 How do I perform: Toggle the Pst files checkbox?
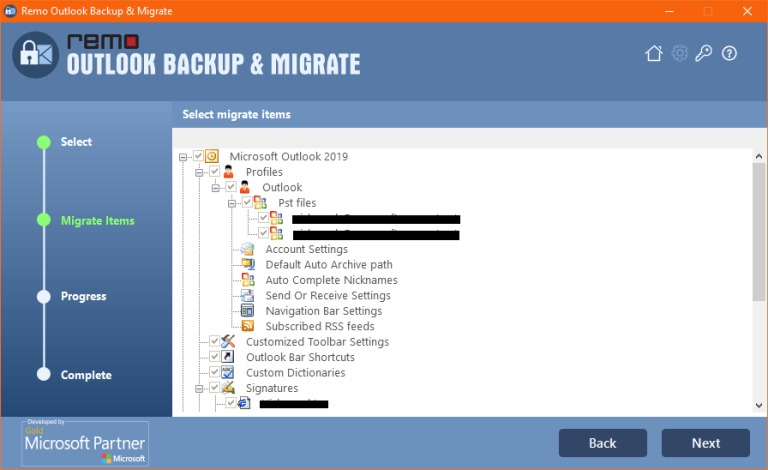pyautogui.click(x=247, y=202)
